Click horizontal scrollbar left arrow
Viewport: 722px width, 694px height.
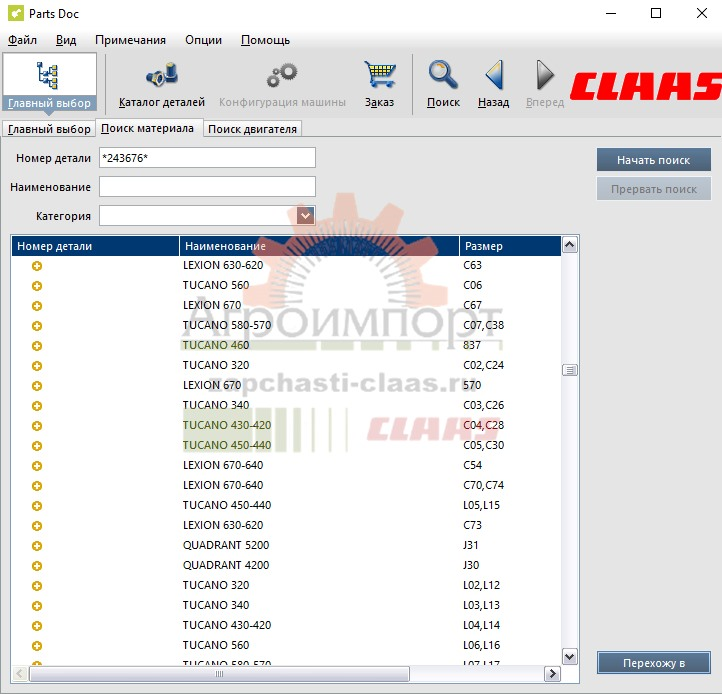[x=19, y=674]
